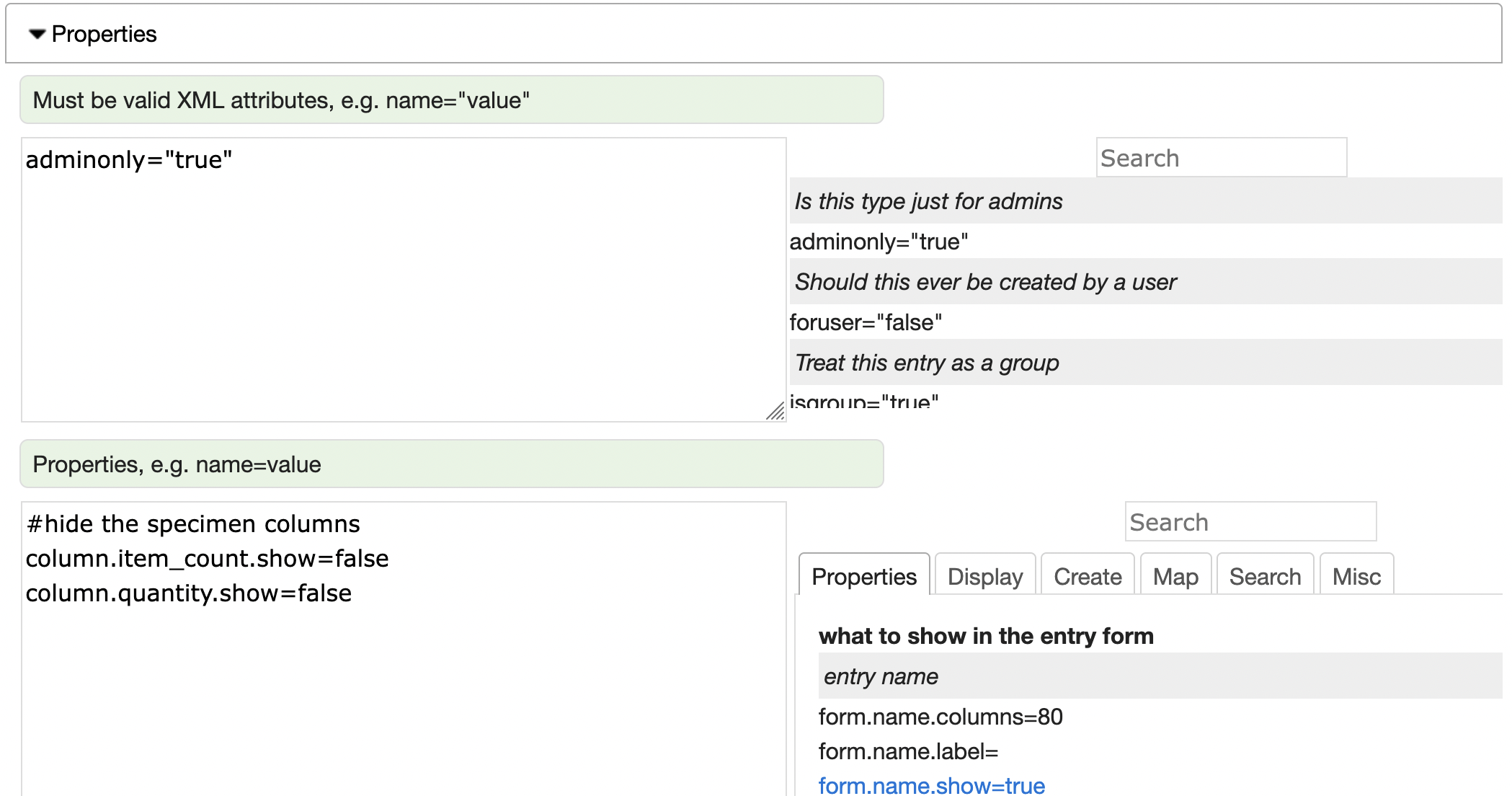Click the "Is this type just for admins" heading
Image resolution: width=1512 pixels, height=796 pixels.
[928, 201]
